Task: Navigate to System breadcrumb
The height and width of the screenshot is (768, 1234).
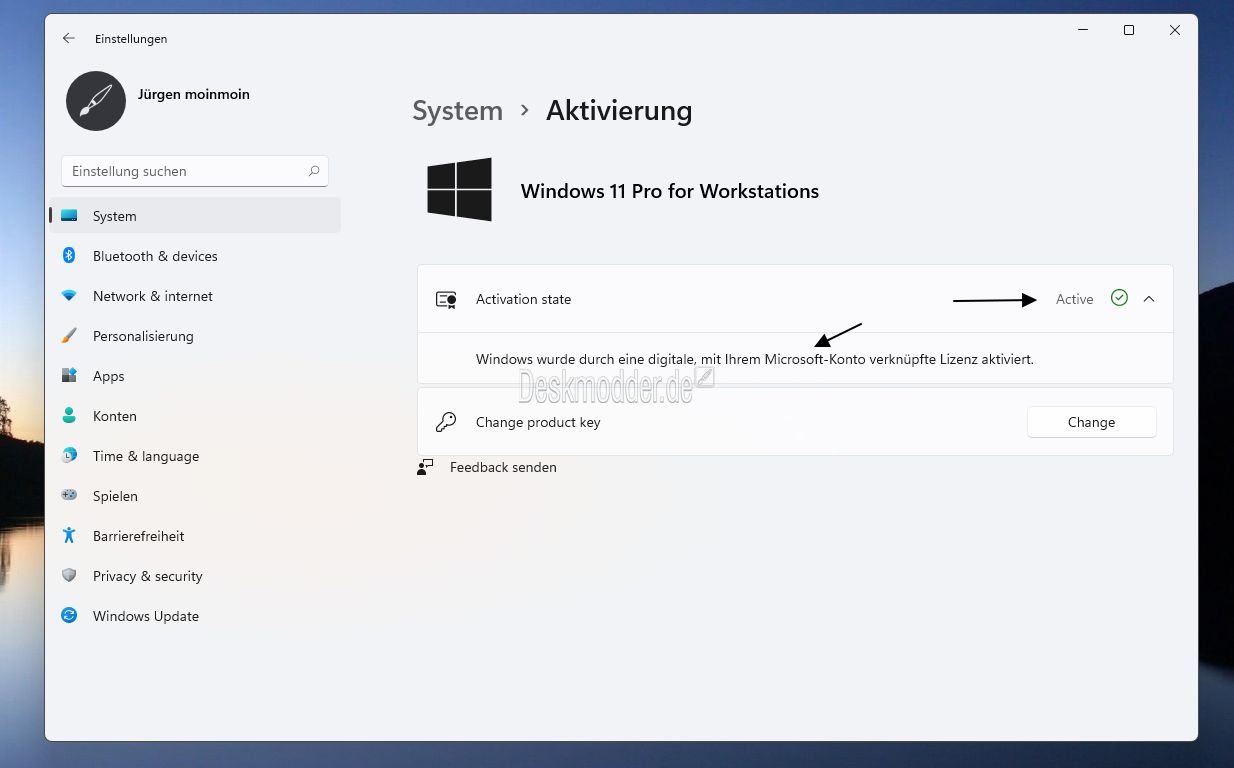Action: coord(458,110)
